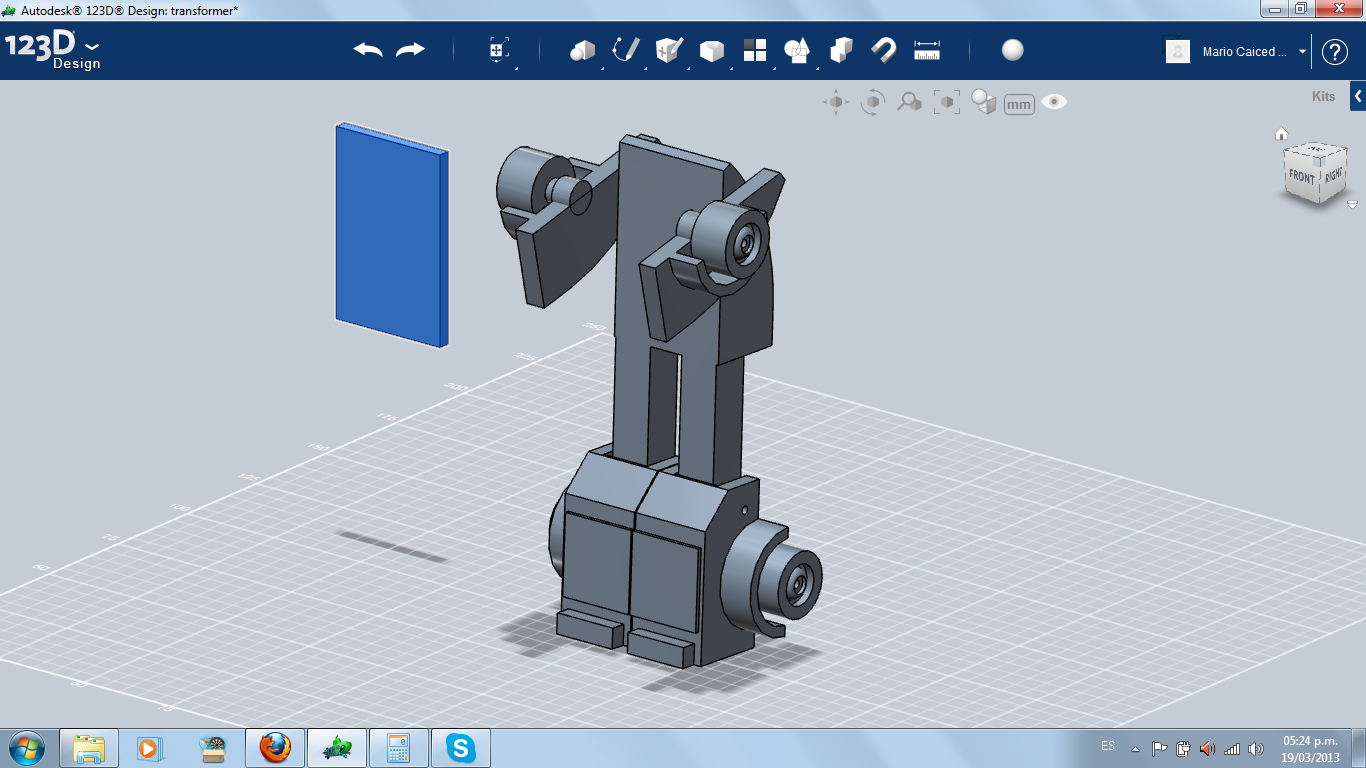The width and height of the screenshot is (1366, 768).
Task: Undo the last action
Action: (x=368, y=50)
